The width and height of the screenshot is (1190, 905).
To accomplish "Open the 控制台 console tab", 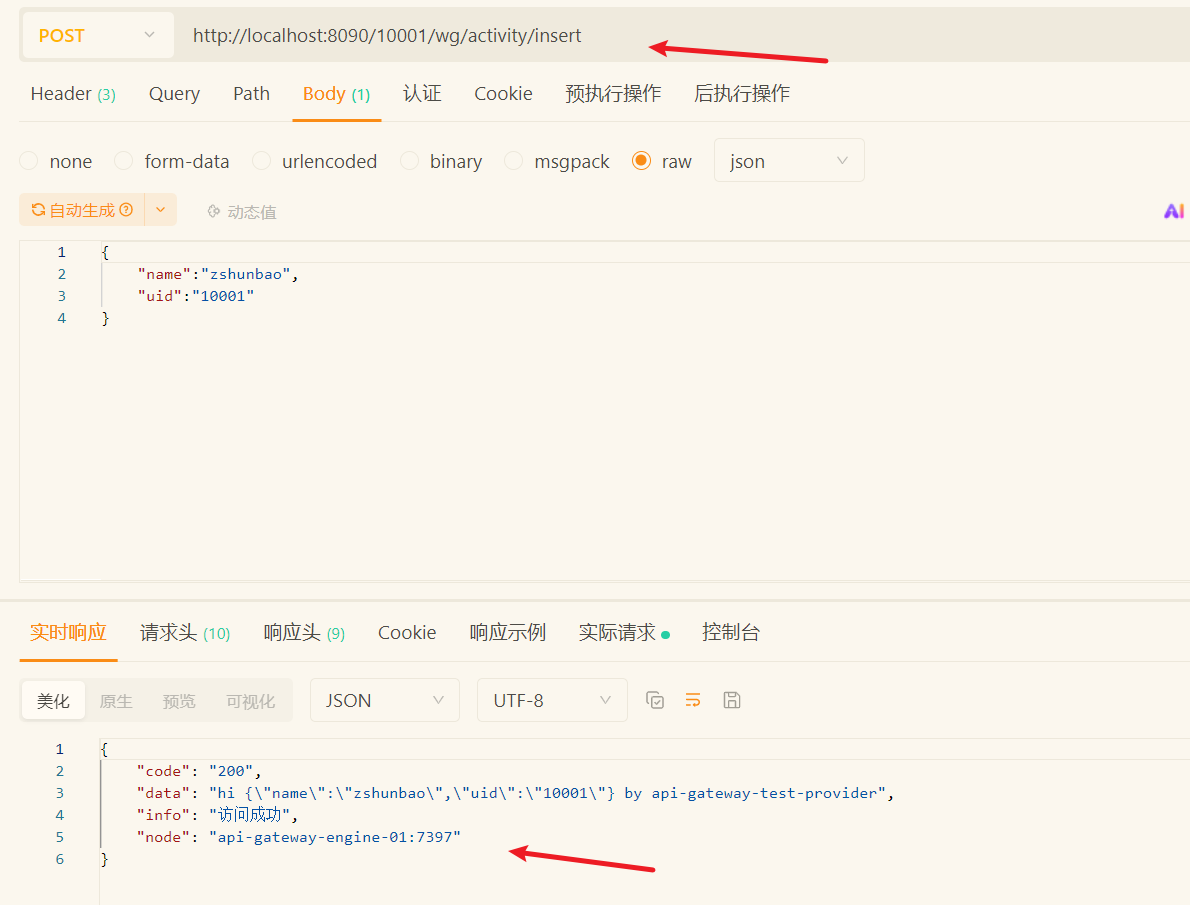I will click(x=730, y=633).
